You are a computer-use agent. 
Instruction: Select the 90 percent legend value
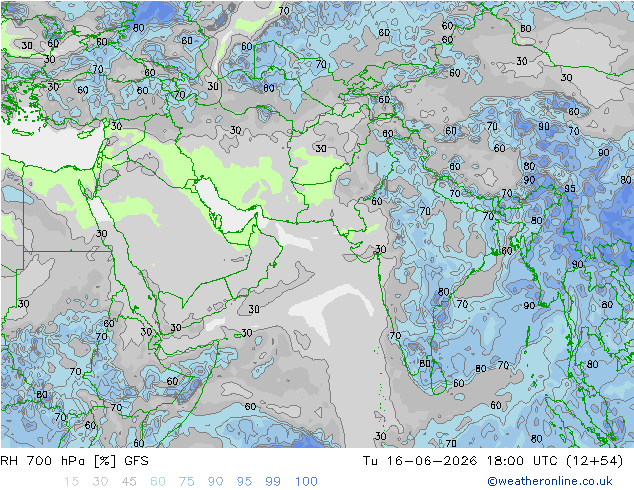215,482
